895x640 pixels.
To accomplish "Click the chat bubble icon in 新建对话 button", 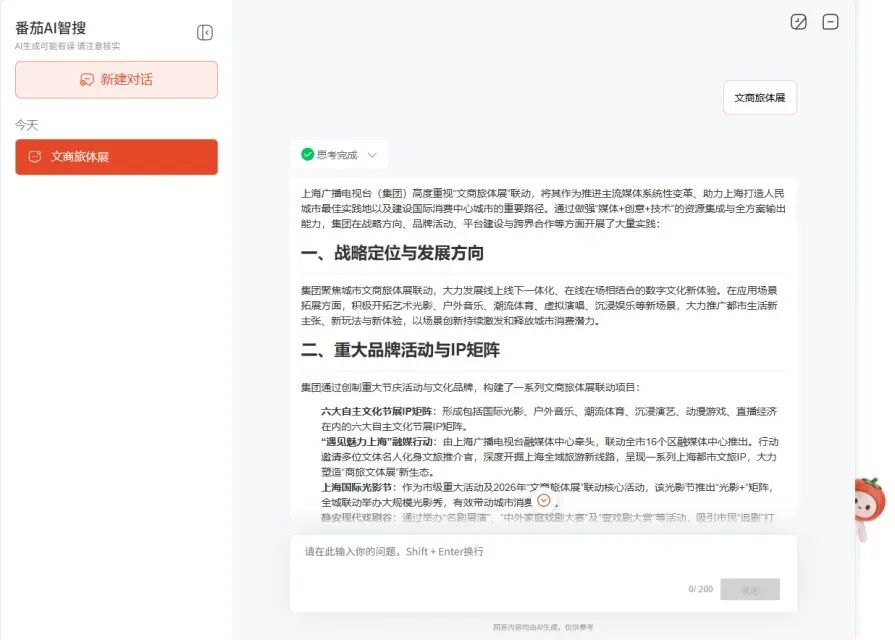I will pyautogui.click(x=87, y=79).
